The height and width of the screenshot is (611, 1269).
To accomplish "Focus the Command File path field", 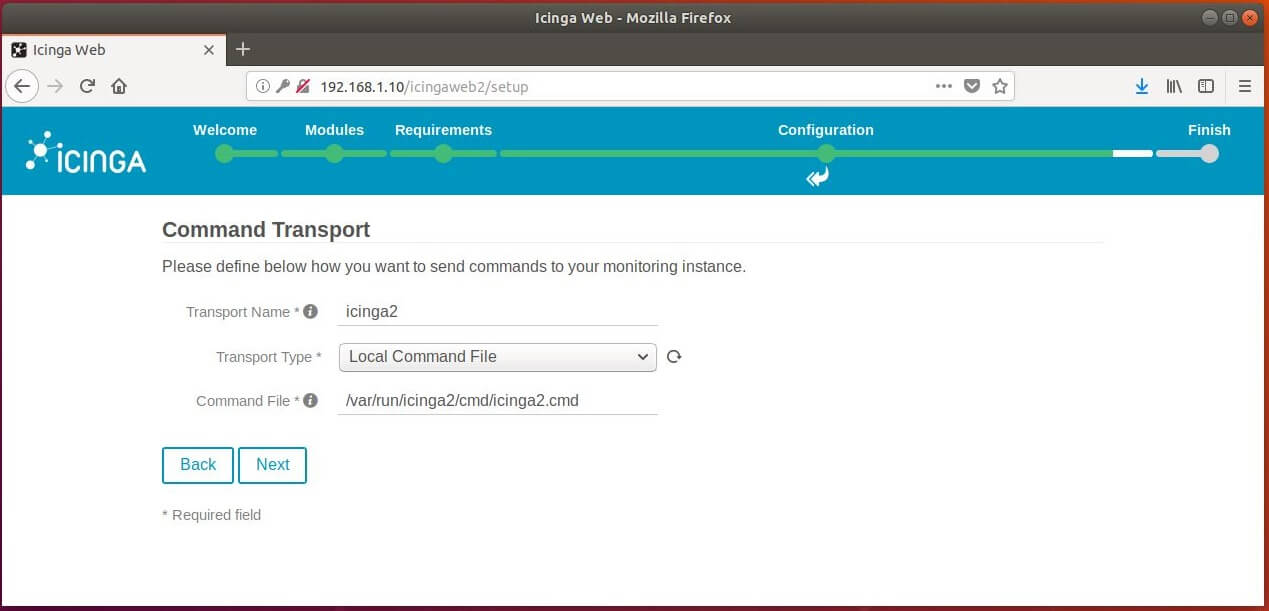I will pos(498,400).
